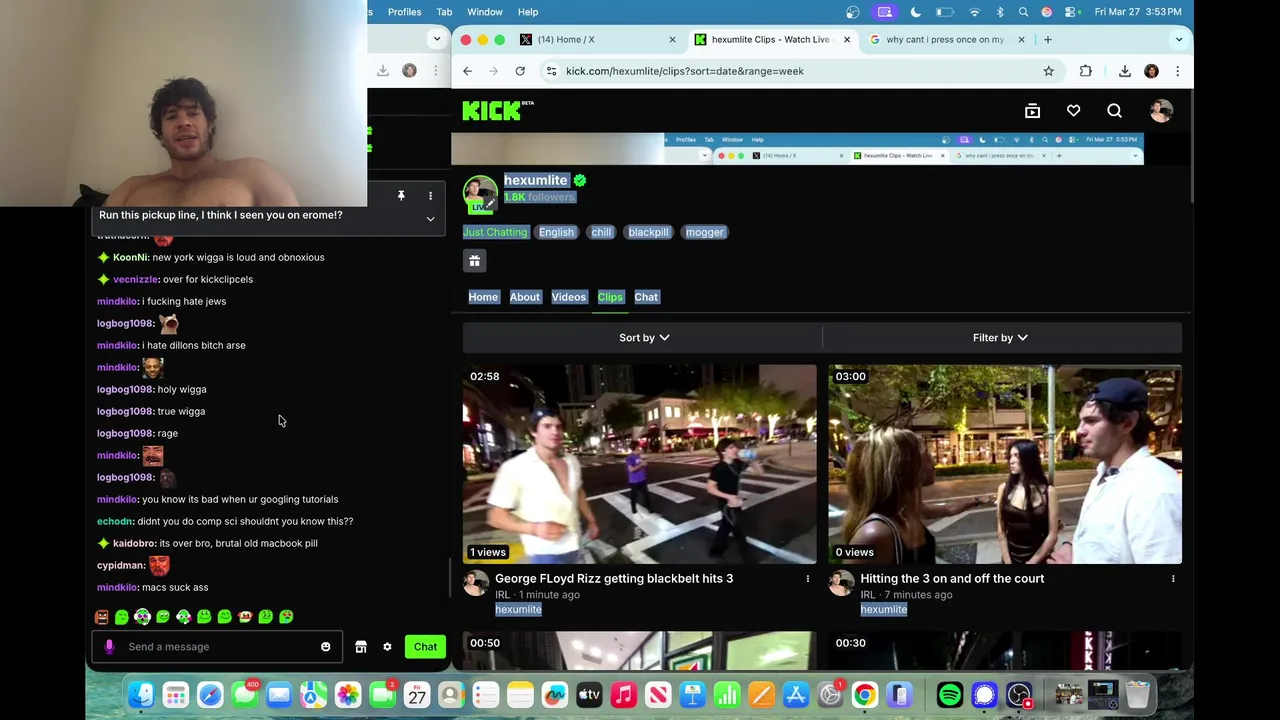The height and width of the screenshot is (720, 1280).
Task: Bookmark this page with the star icon
Action: click(1048, 71)
